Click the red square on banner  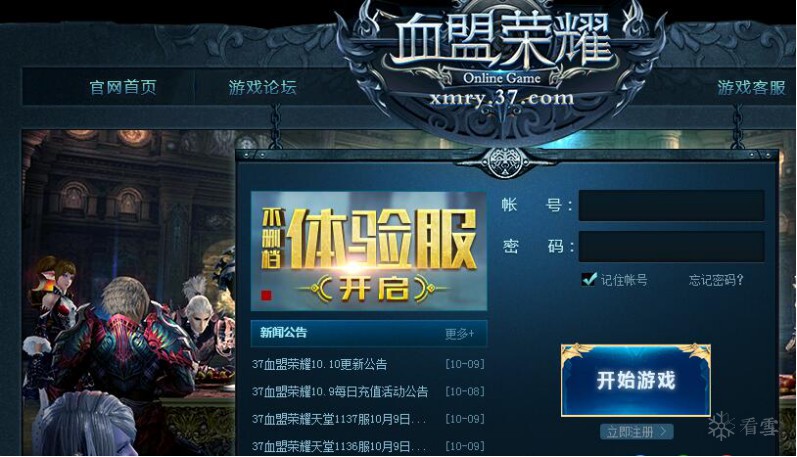click(x=266, y=295)
